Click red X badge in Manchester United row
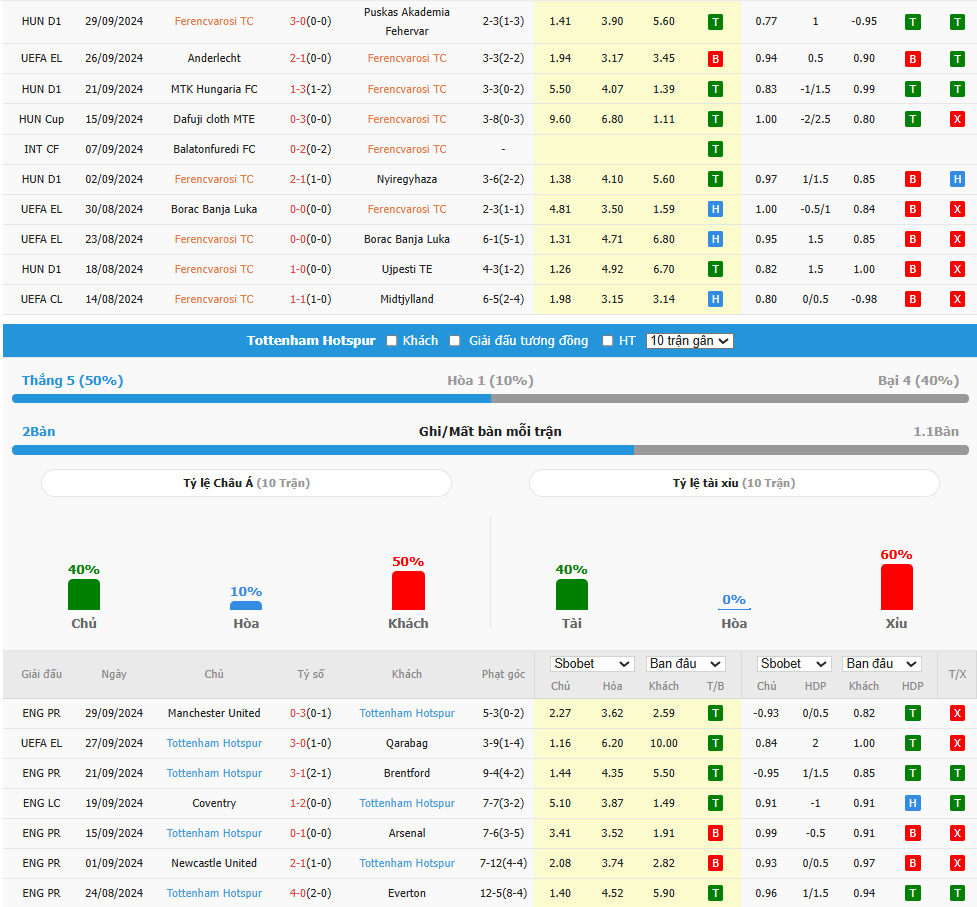 pos(958,713)
